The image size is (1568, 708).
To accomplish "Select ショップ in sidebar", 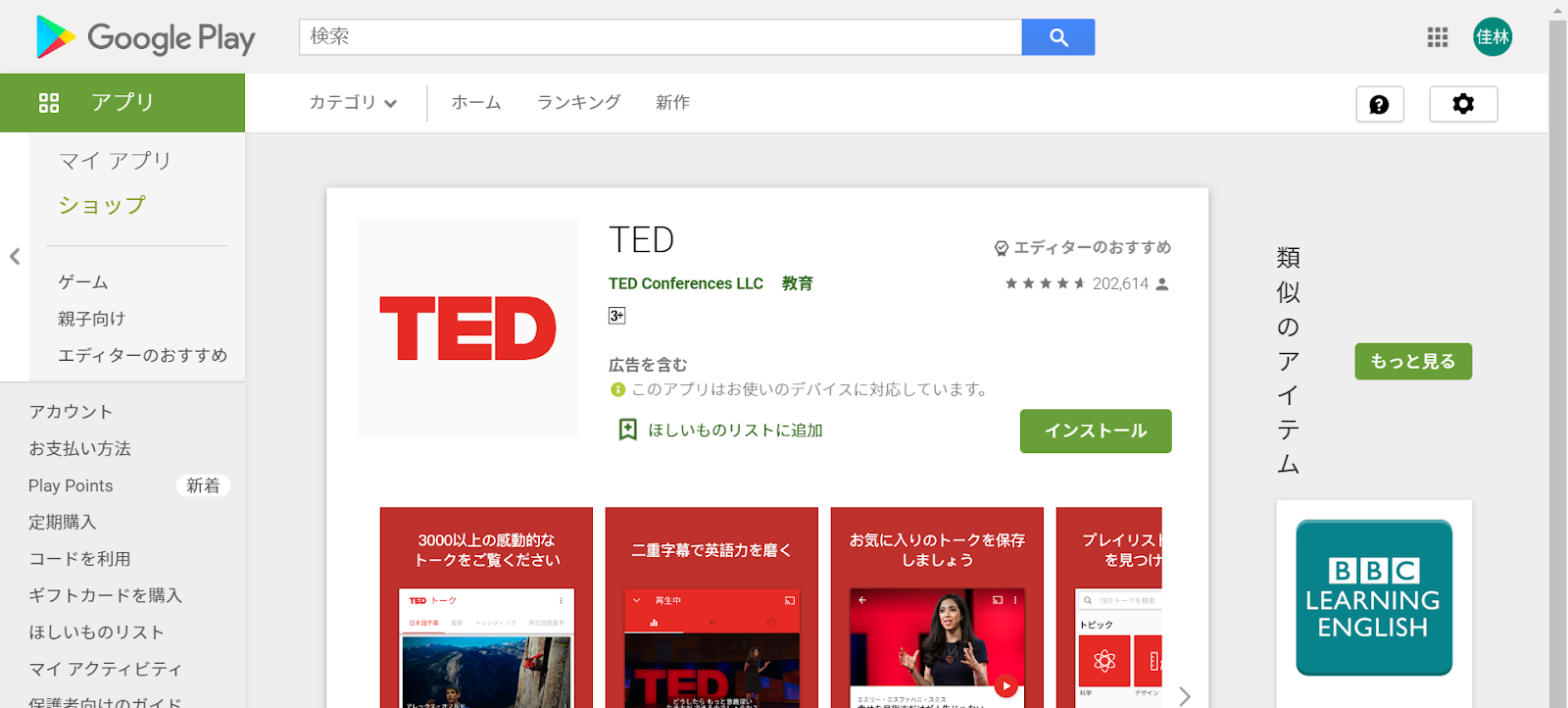I will (102, 205).
